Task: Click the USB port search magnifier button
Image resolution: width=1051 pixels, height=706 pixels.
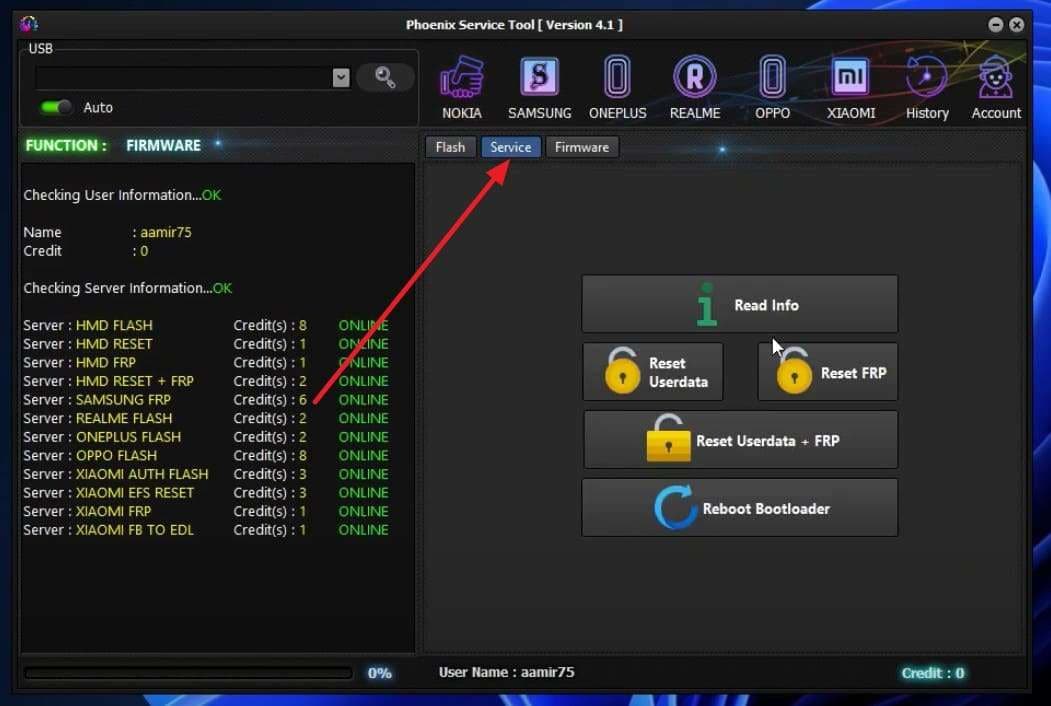Action: (385, 78)
